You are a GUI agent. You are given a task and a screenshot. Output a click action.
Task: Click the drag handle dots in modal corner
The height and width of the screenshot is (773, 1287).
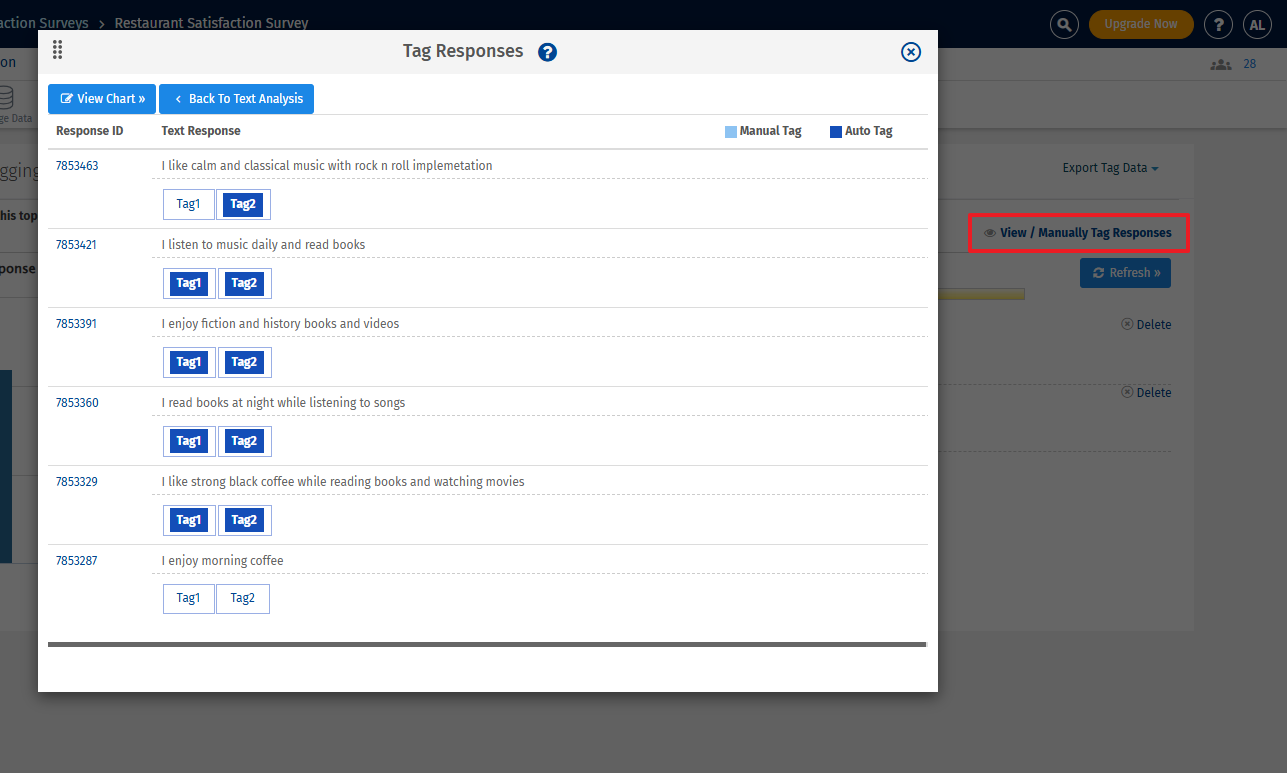[x=57, y=49]
